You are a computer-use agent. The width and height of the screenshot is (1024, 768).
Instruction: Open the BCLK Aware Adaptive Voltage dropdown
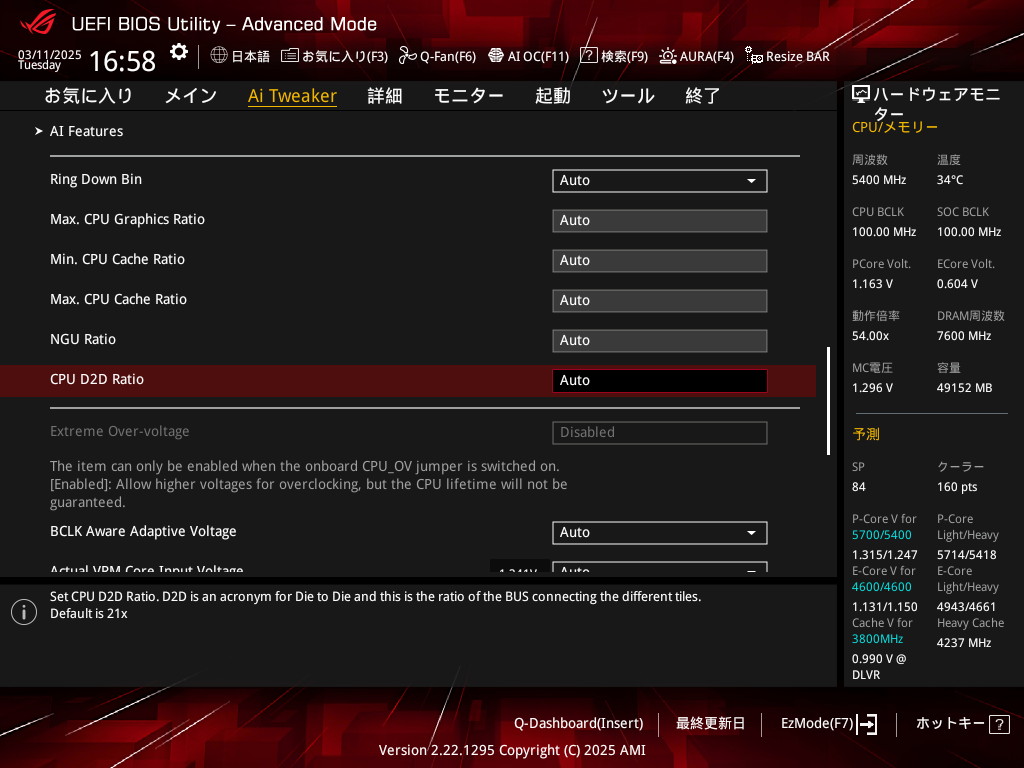660,532
